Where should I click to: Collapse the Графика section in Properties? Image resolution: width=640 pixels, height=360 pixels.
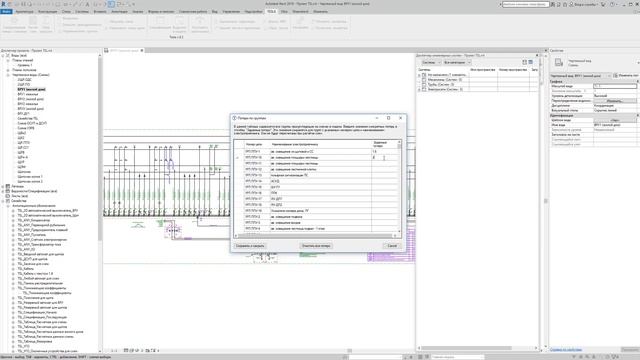(x=638, y=82)
